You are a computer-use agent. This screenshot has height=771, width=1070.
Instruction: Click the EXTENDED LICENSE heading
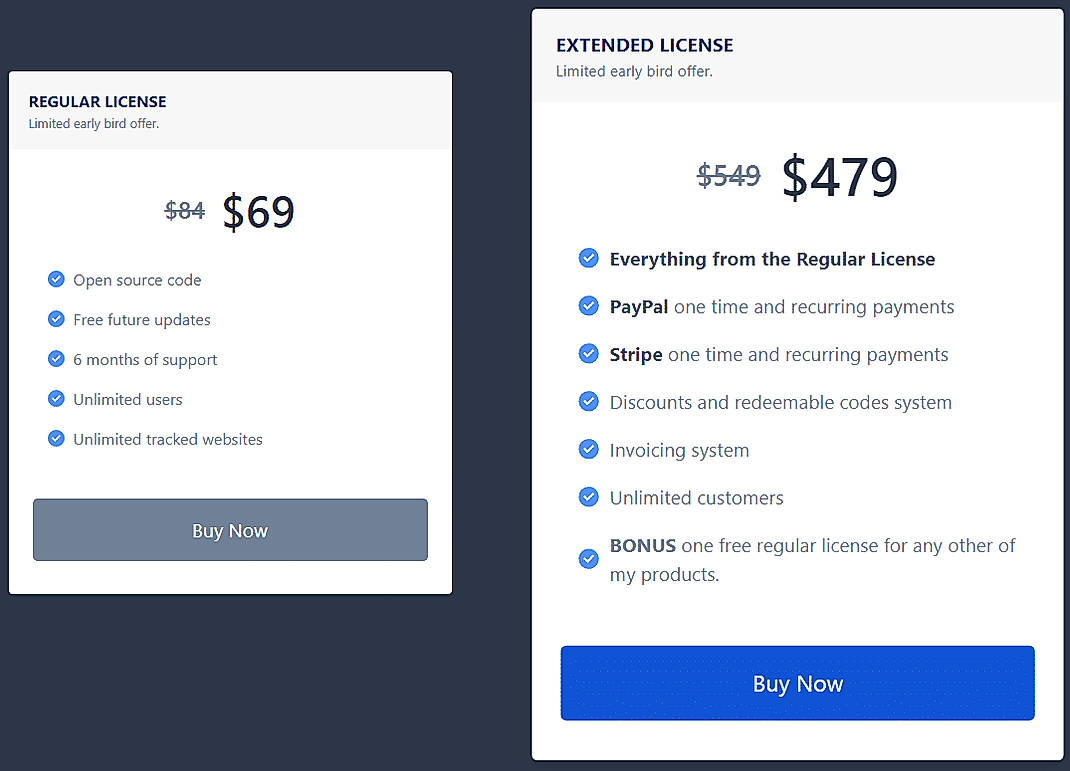point(644,45)
